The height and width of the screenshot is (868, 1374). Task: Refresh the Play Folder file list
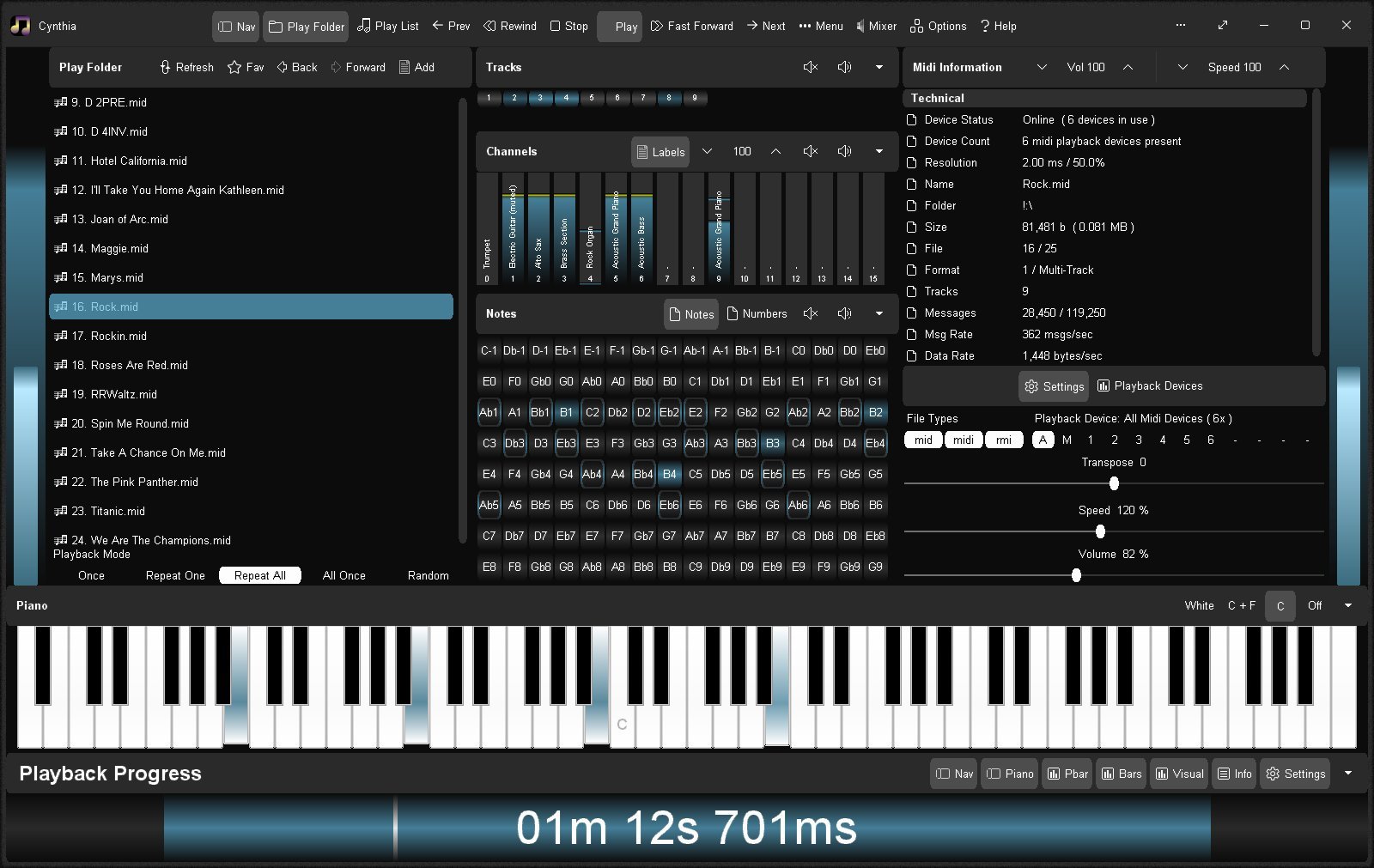point(185,67)
